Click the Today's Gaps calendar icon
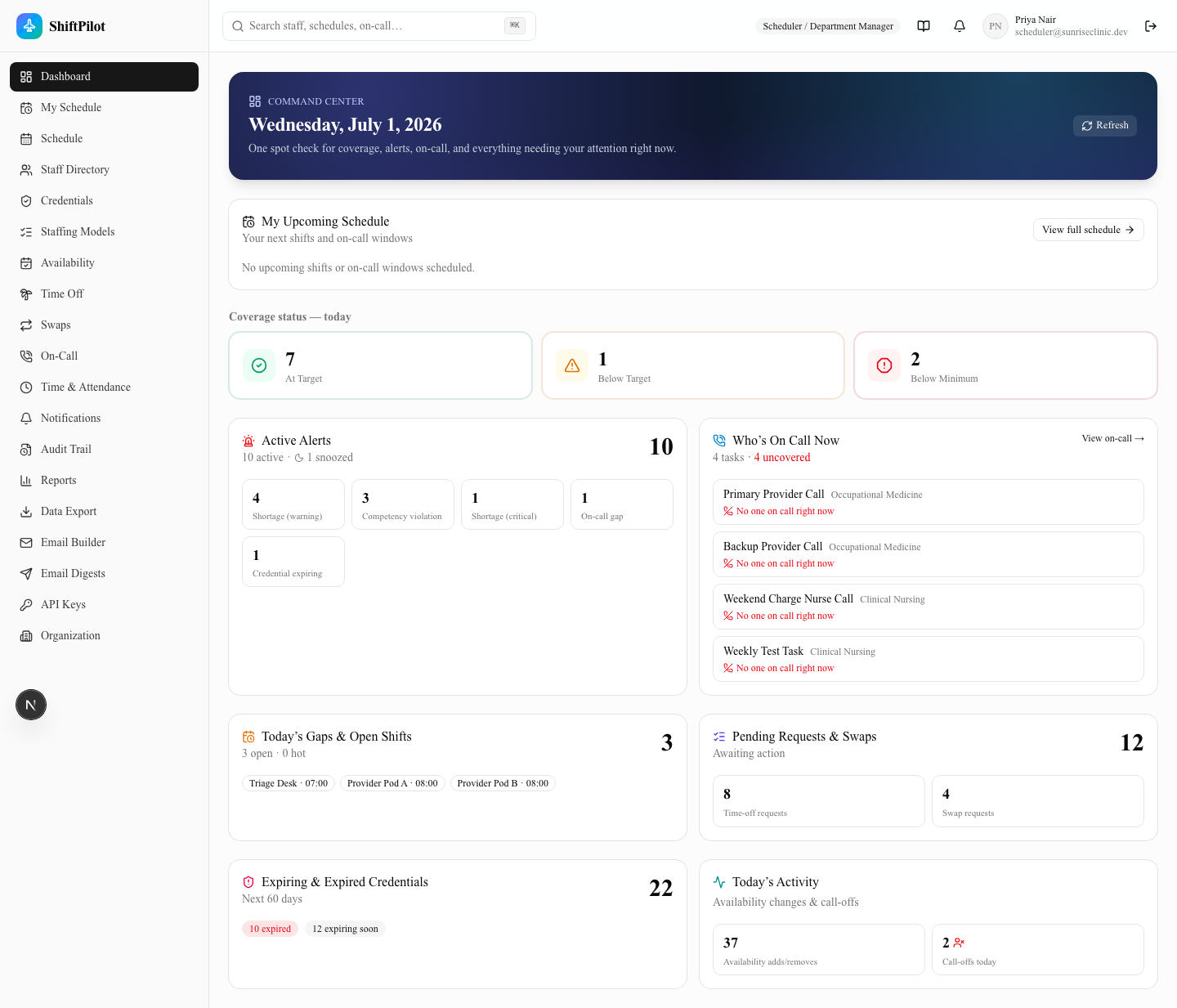Viewport: 1177px width, 1008px height. (248, 737)
